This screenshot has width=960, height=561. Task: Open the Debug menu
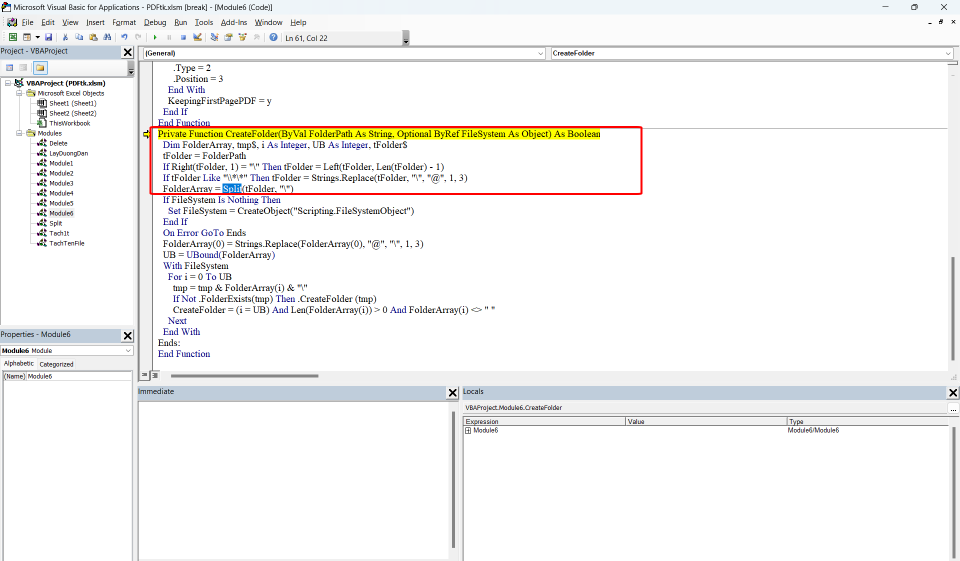click(x=155, y=22)
